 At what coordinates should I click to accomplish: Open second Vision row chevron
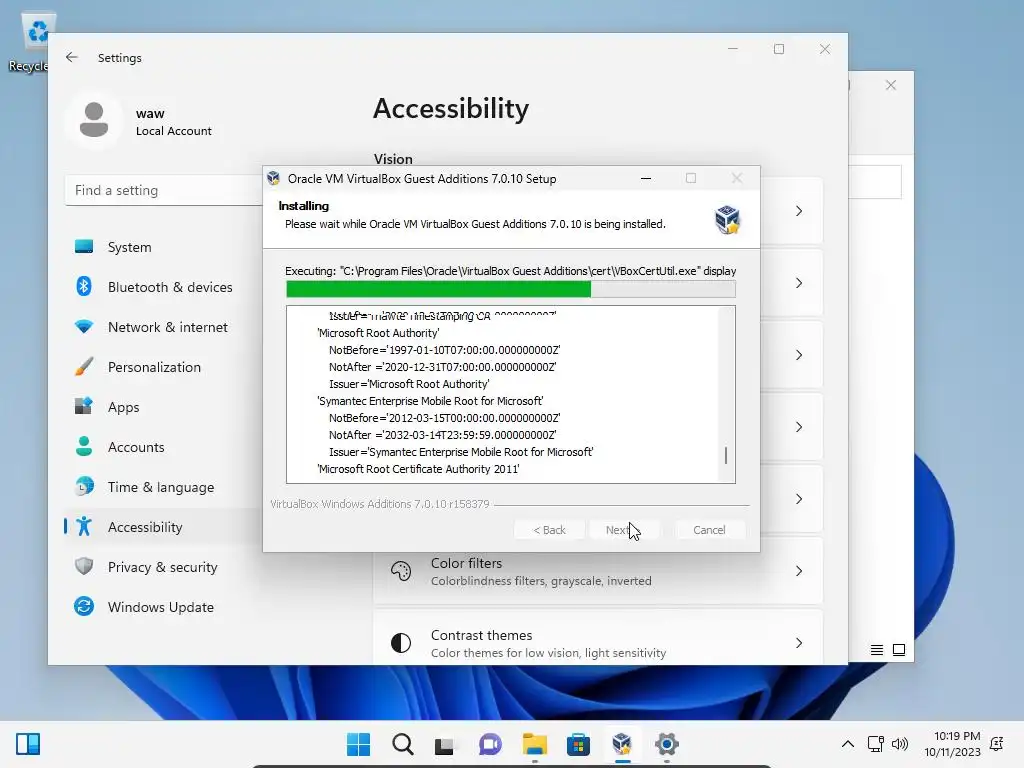(x=799, y=283)
